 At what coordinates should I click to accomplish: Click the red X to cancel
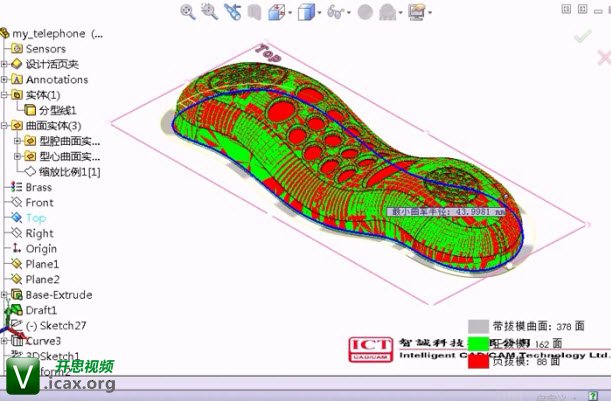click(604, 58)
